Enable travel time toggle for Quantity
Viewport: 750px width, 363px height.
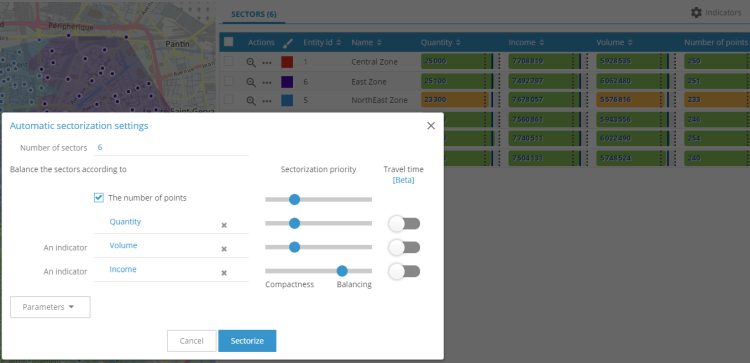[404, 223]
